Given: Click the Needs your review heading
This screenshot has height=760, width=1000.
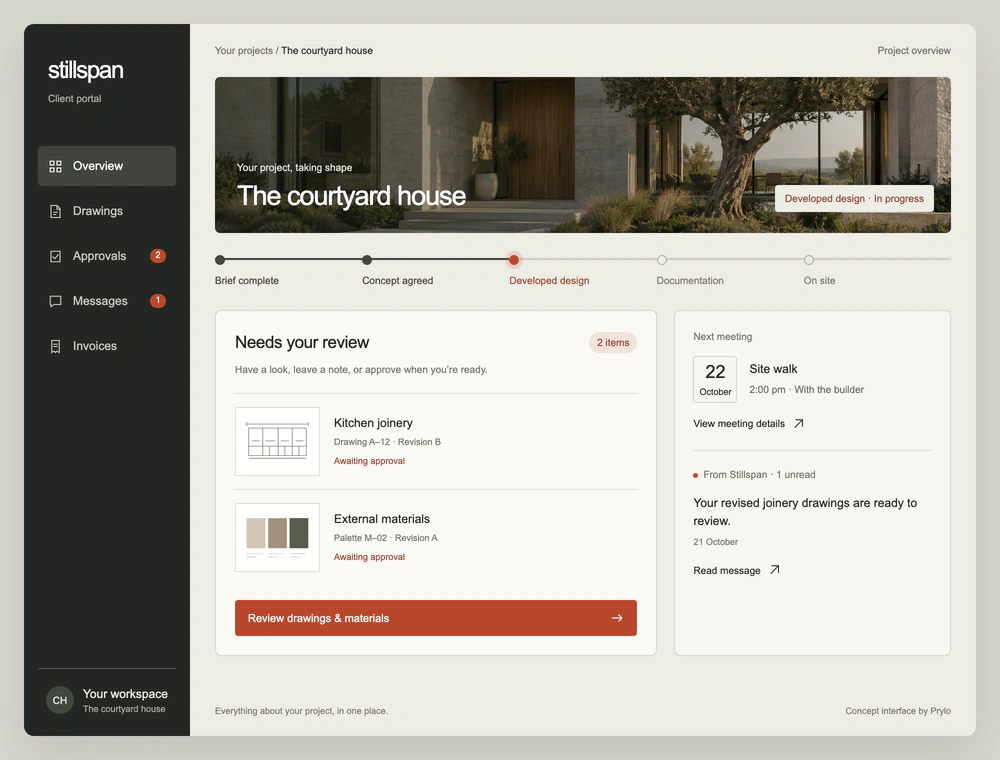Looking at the screenshot, I should coord(302,342).
